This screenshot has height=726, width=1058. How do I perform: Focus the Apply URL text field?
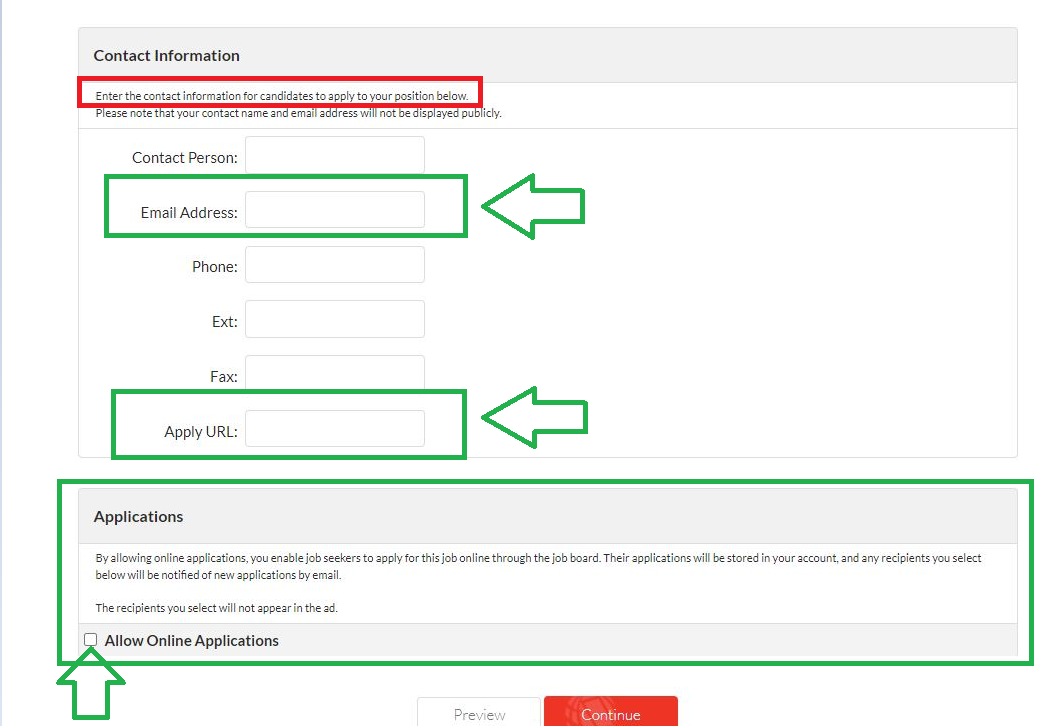click(x=334, y=429)
